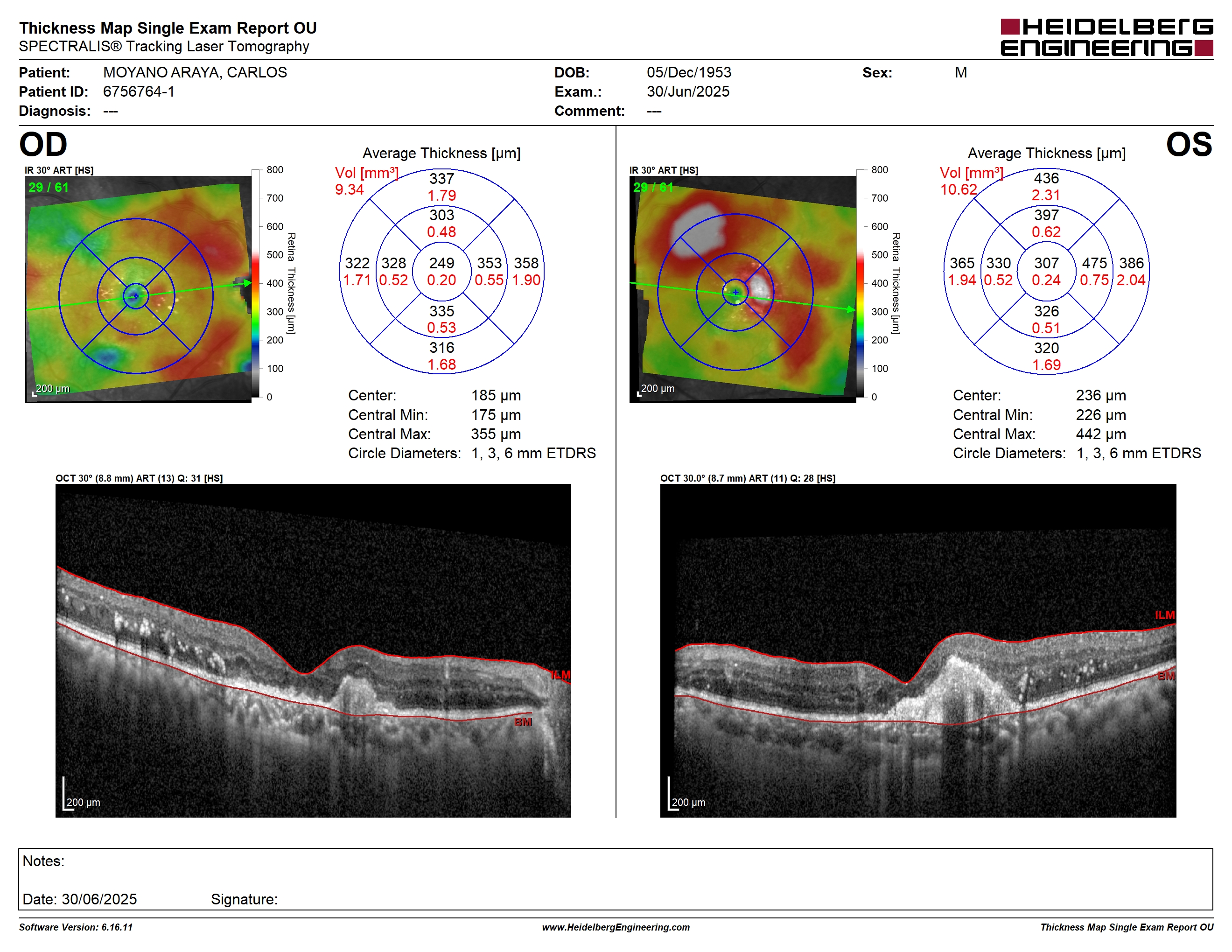Click the report title Thickness Map Single Exam Report OU
The height and width of the screenshot is (952, 1232).
pos(168,28)
